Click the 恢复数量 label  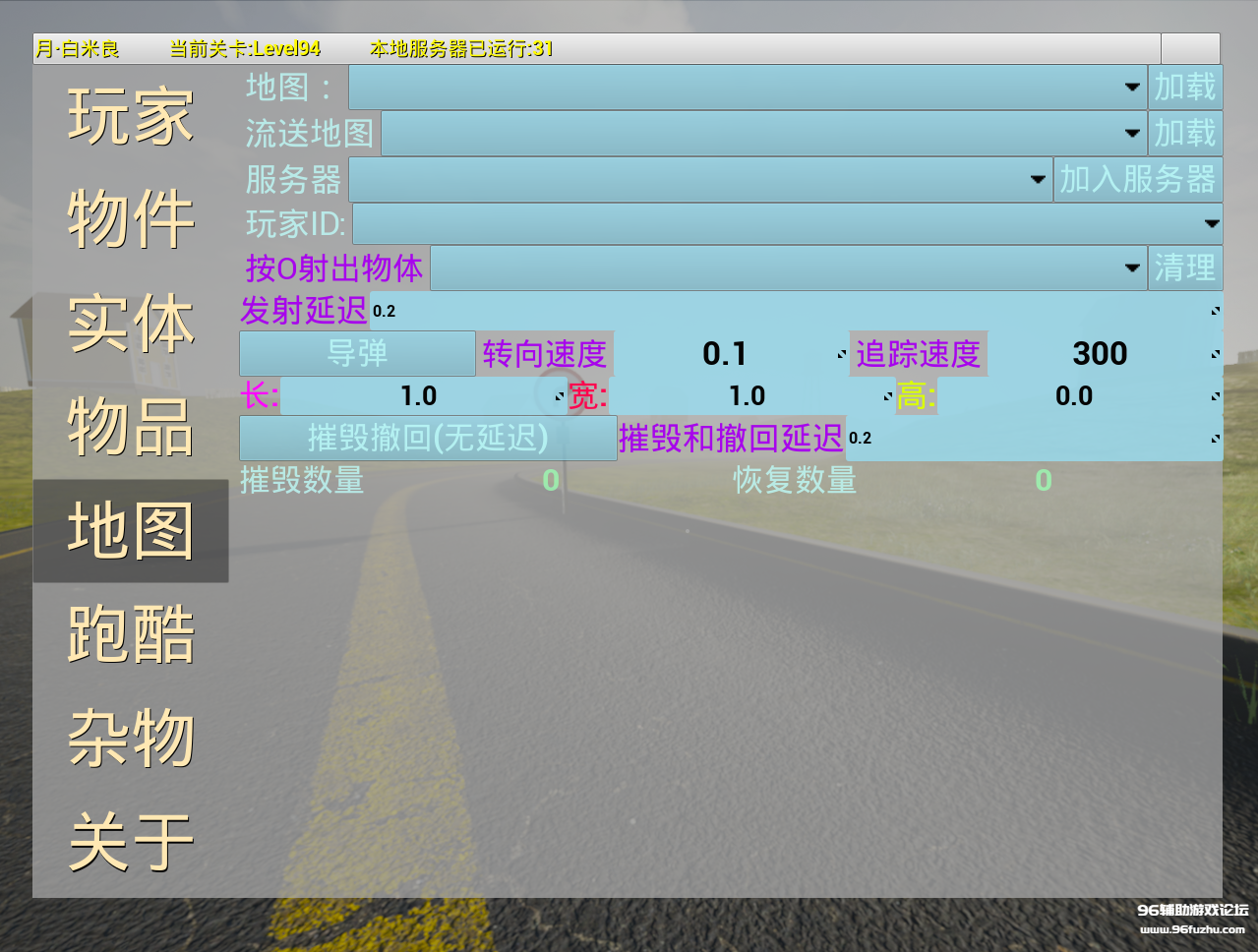pos(795,480)
